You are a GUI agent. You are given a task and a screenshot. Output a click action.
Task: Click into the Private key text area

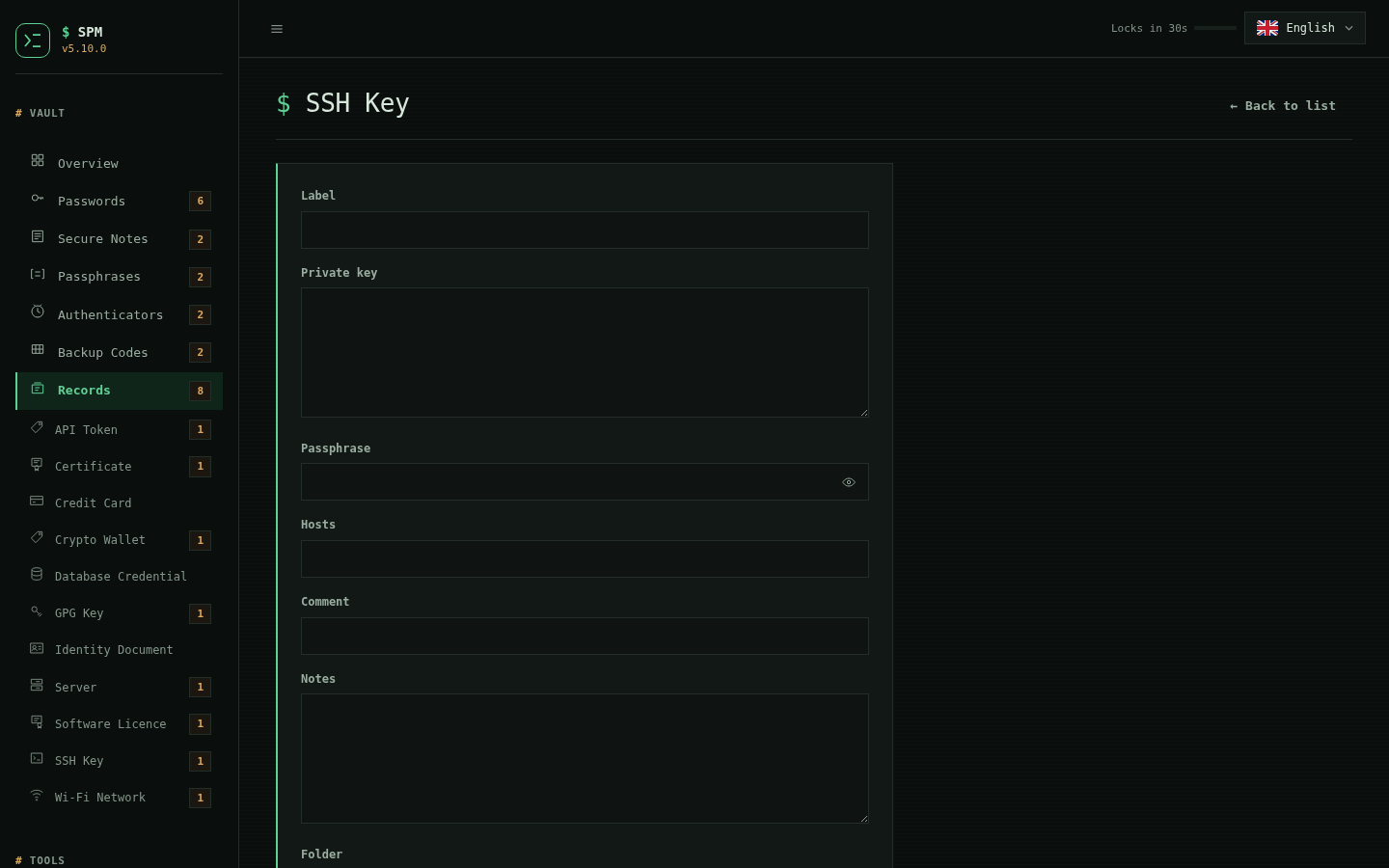[x=585, y=352]
